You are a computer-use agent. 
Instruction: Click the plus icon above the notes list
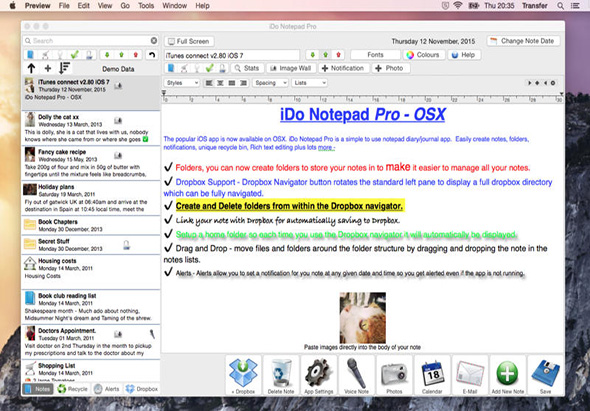48,68
